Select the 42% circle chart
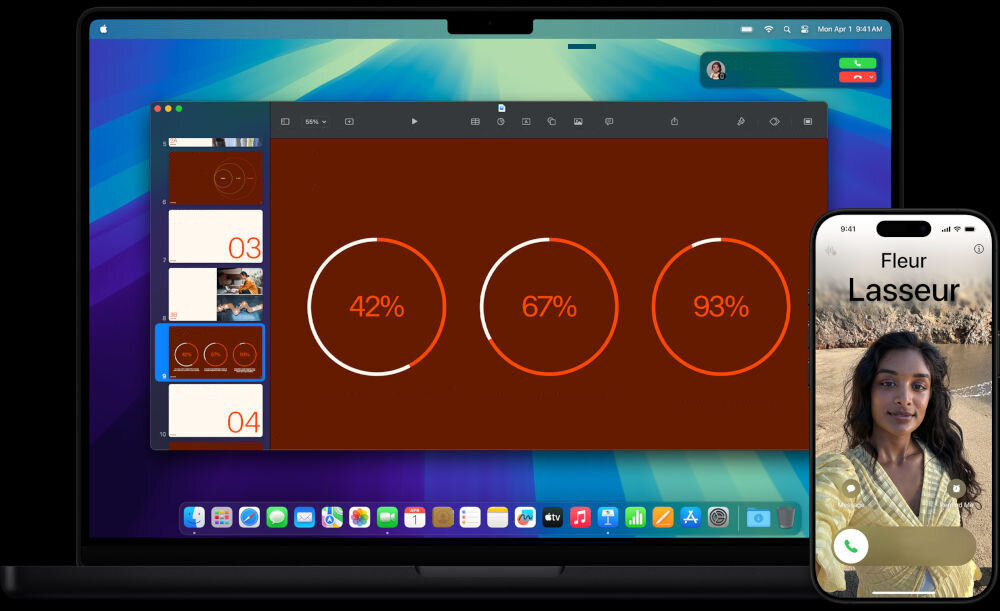The width and height of the screenshot is (1000, 611). tap(377, 307)
